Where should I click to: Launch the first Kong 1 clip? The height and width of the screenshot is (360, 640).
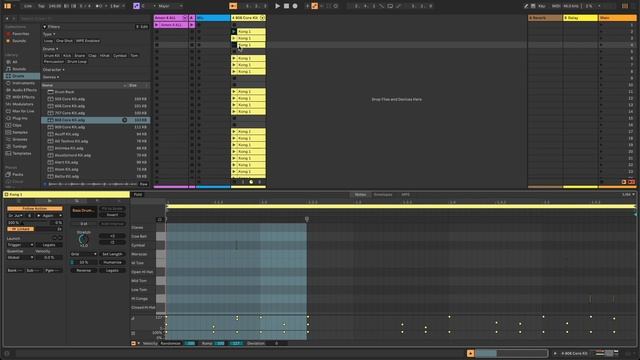[x=234, y=31]
